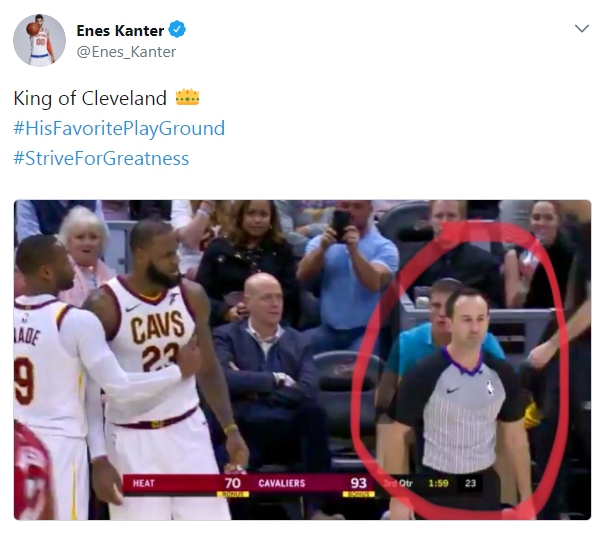Click the NBA logo on referee's shirt
Viewport: 601px width, 535px height.
tap(490, 387)
